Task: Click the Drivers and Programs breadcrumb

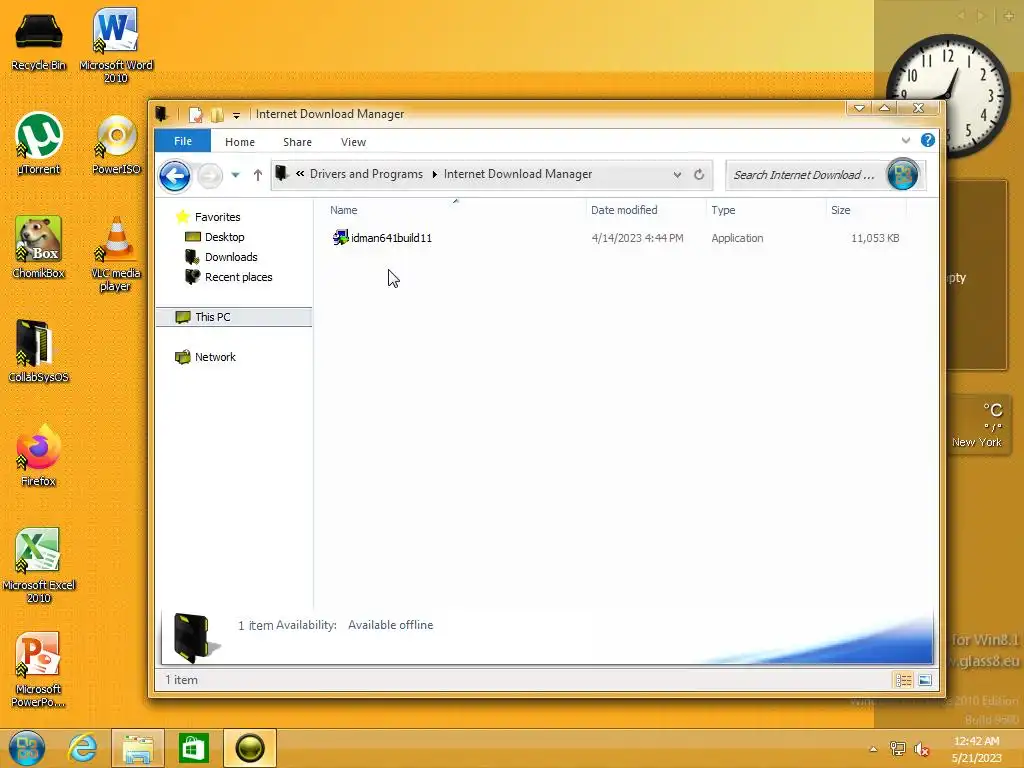Action: click(x=366, y=174)
